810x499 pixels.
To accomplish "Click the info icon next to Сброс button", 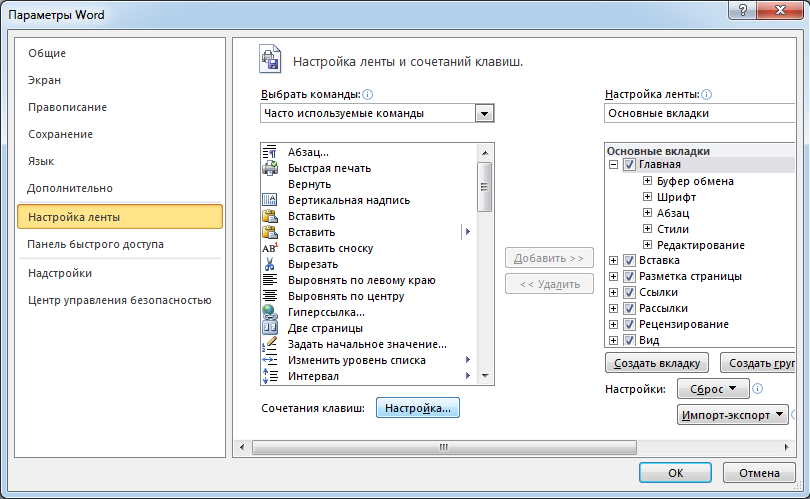I will pyautogui.click(x=757, y=388).
